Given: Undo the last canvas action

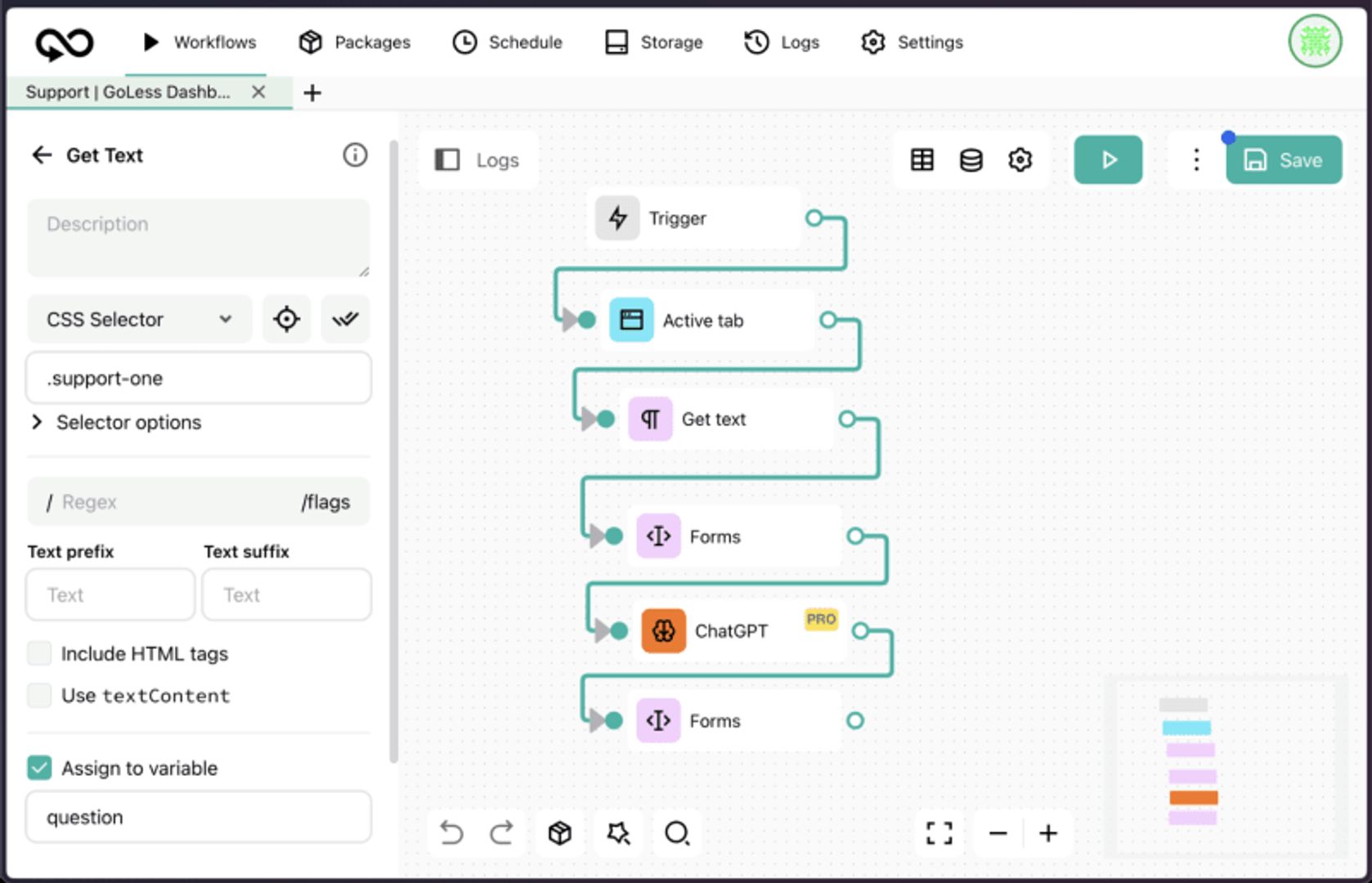Looking at the screenshot, I should click(x=451, y=833).
